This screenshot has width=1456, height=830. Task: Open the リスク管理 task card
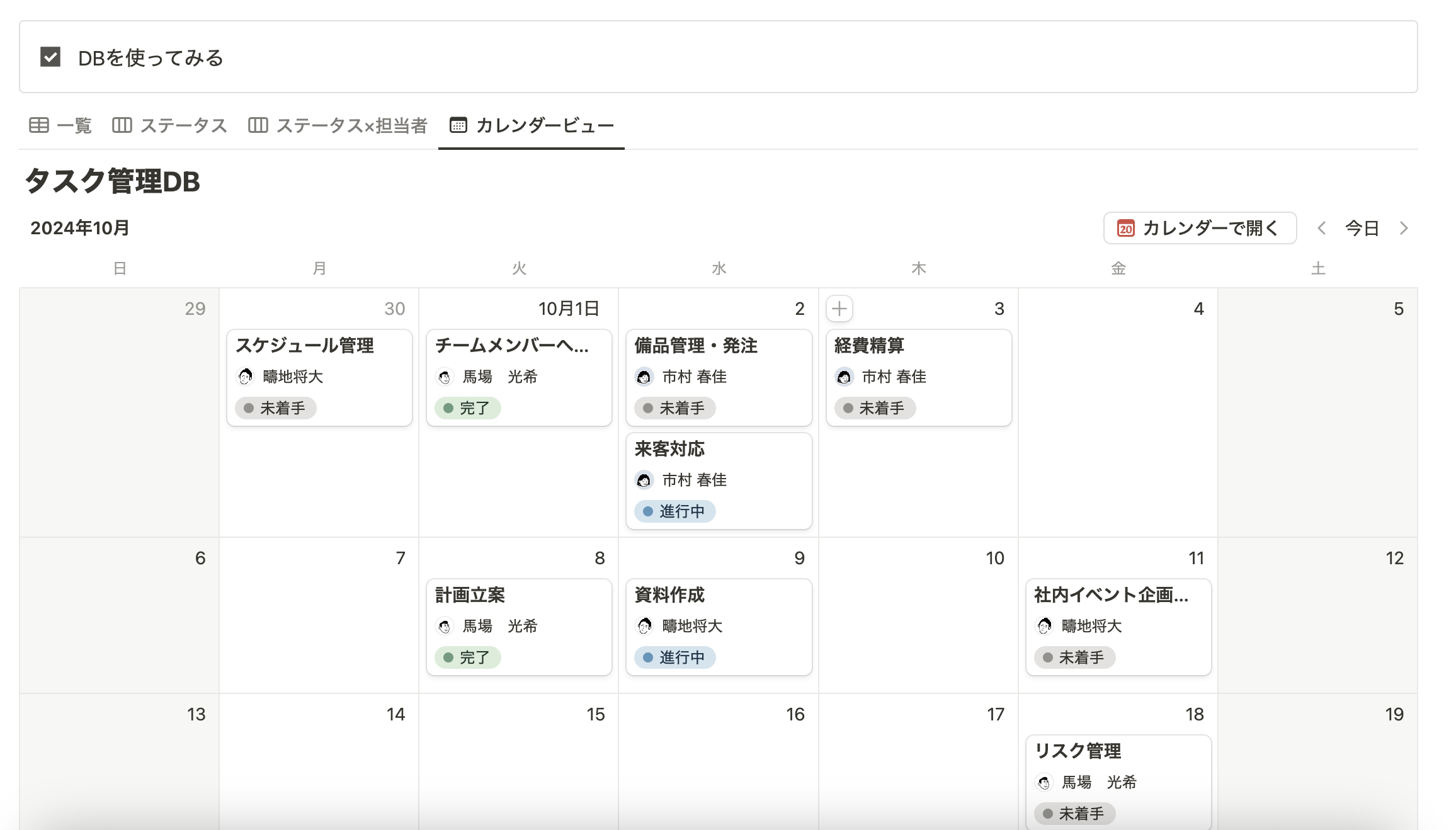click(x=1078, y=751)
